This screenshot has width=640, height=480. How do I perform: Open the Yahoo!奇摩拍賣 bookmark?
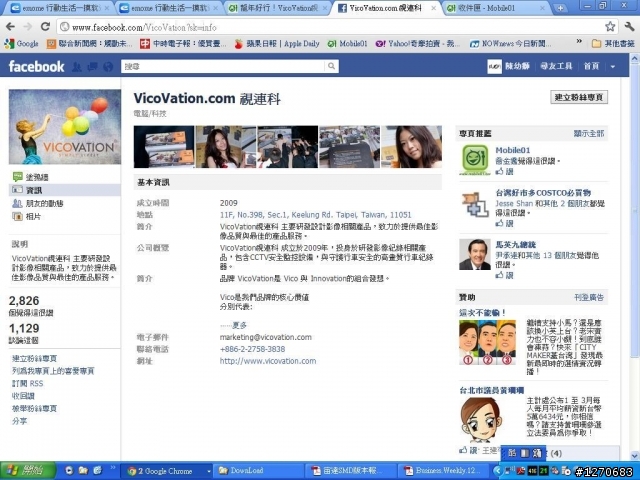coord(417,44)
